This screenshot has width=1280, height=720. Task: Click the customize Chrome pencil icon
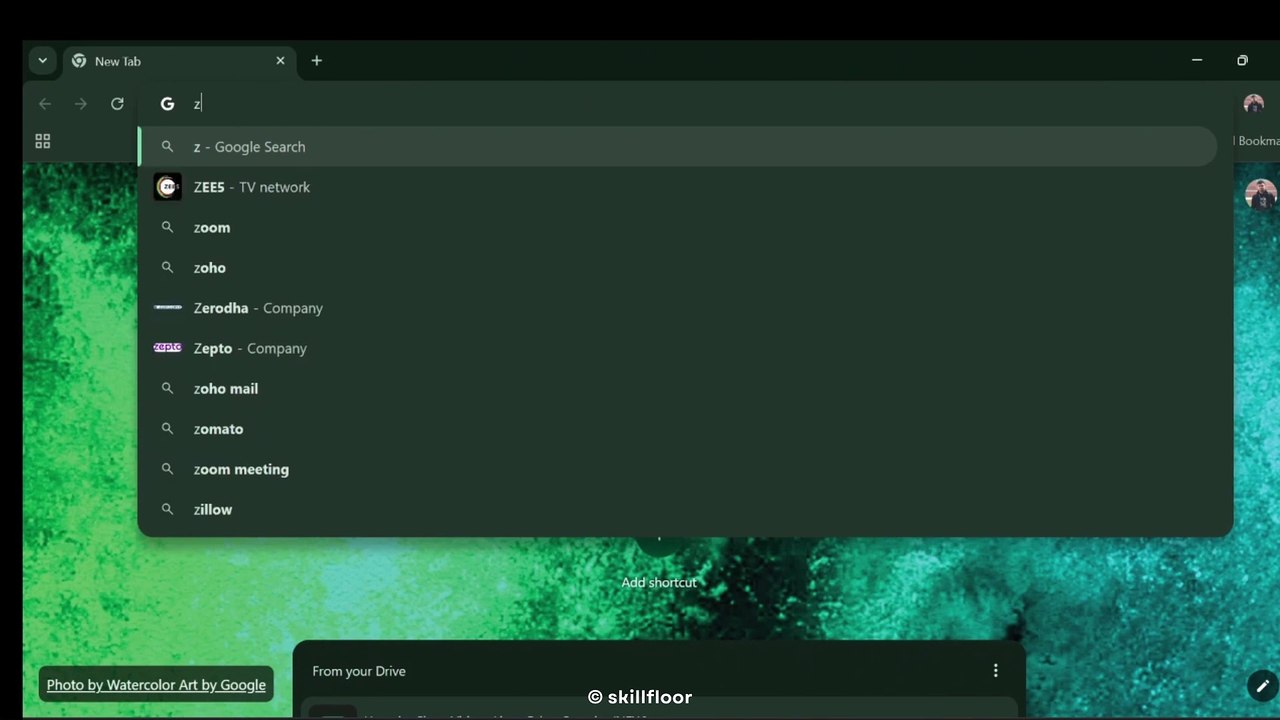pyautogui.click(x=1262, y=686)
